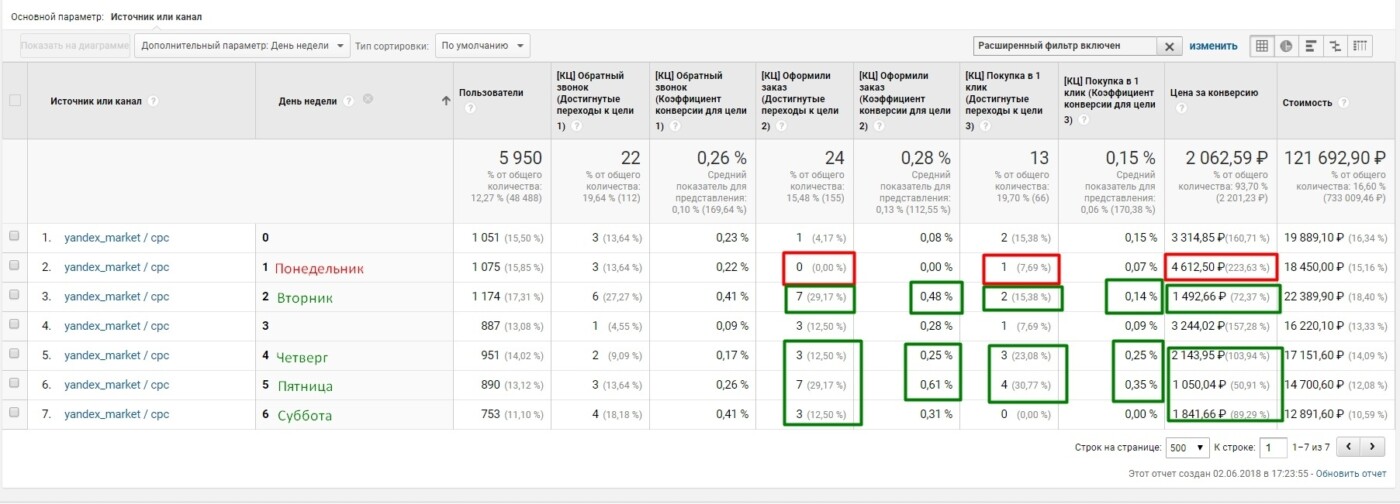Sort by the Цена за конверсию column header
This screenshot has width=1400, height=504.
1214,93
